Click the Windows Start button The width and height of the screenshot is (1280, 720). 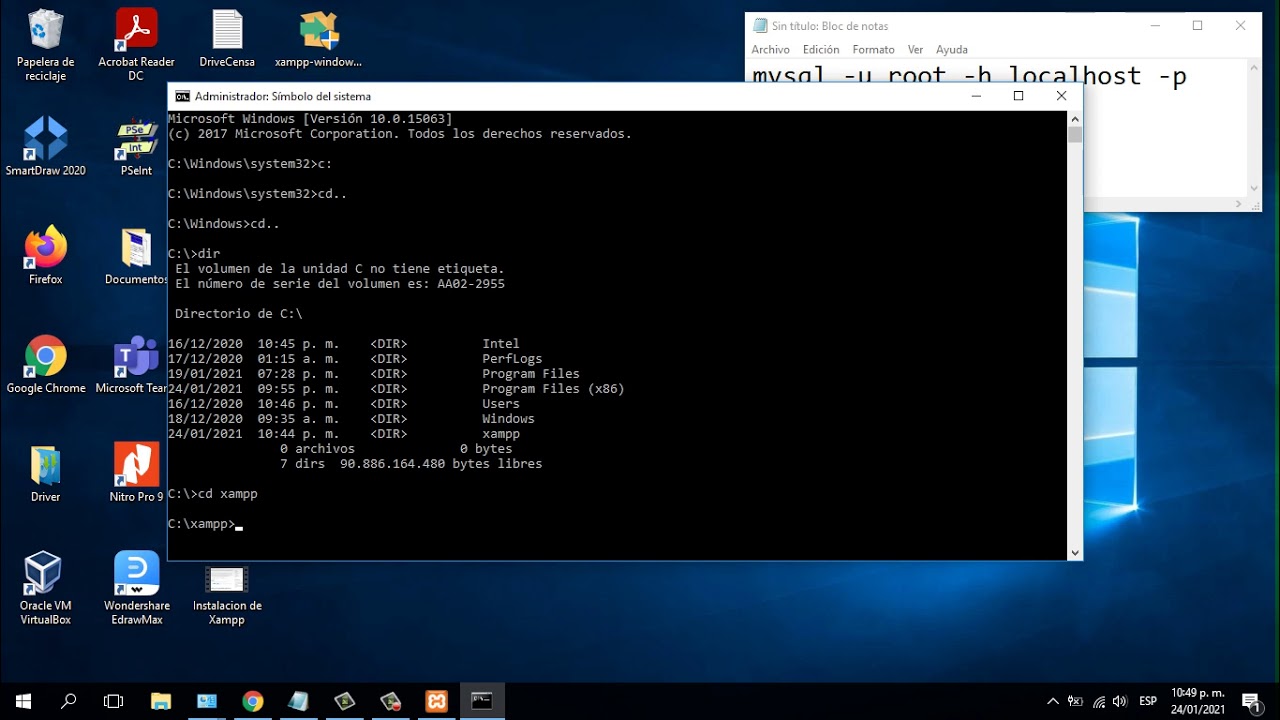23,701
